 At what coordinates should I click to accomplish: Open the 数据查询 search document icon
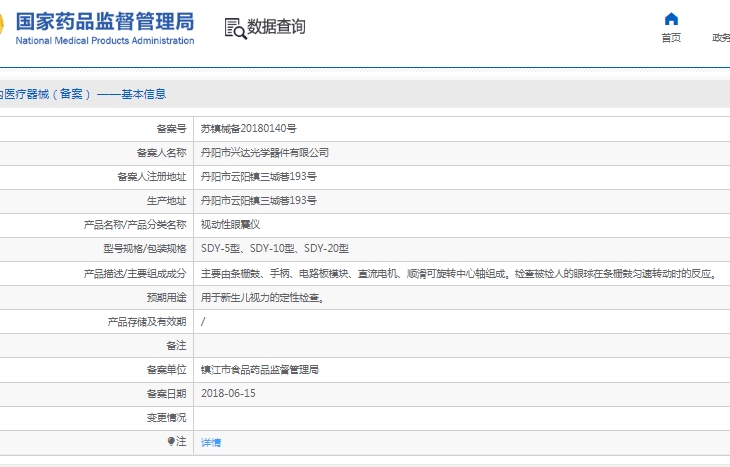coord(236,28)
